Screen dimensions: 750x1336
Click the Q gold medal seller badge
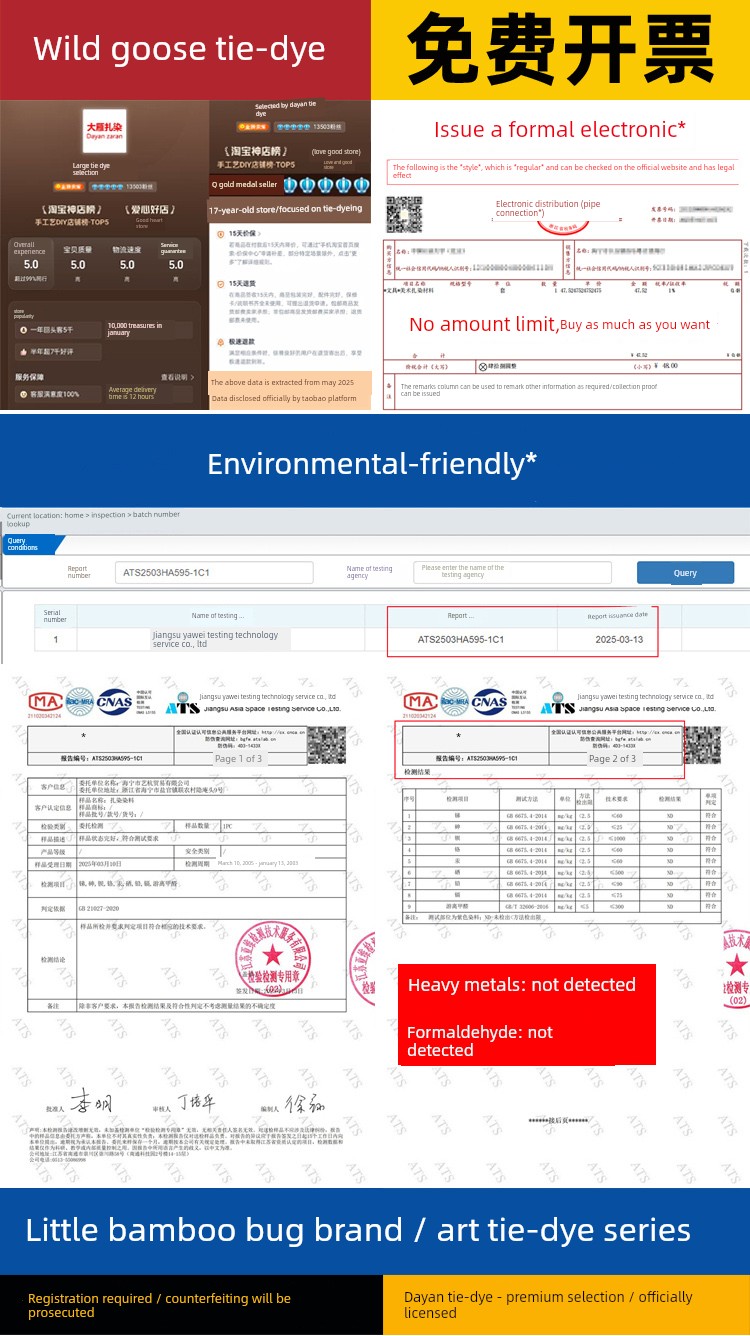pos(245,184)
